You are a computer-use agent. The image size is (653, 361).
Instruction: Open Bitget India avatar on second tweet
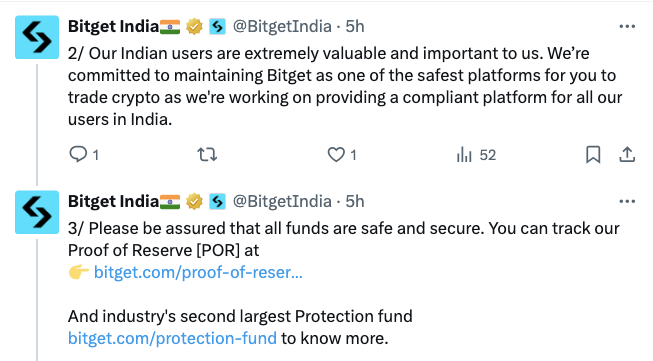[x=37, y=212]
